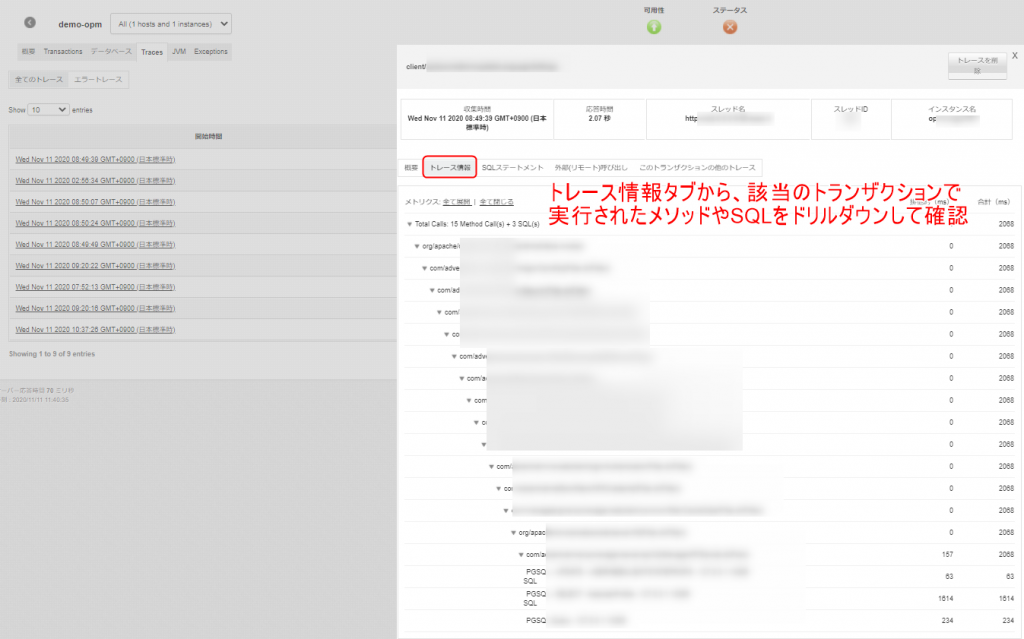The image size is (1024, 639).
Task: Open the Show entries count dropdown
Action: pos(48,110)
